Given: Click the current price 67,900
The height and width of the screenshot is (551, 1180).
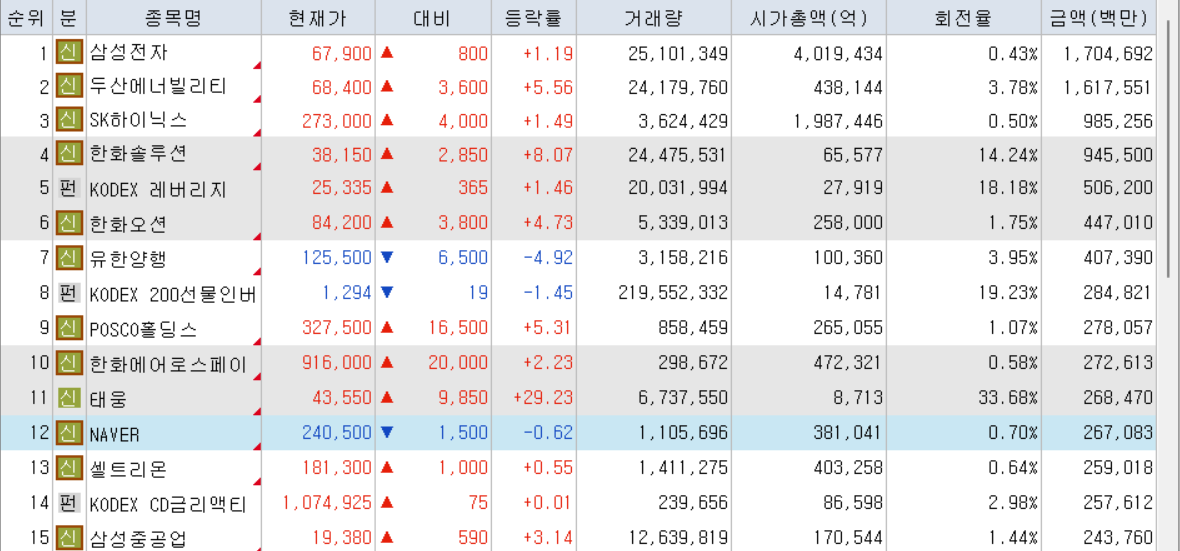Looking at the screenshot, I should (342, 53).
